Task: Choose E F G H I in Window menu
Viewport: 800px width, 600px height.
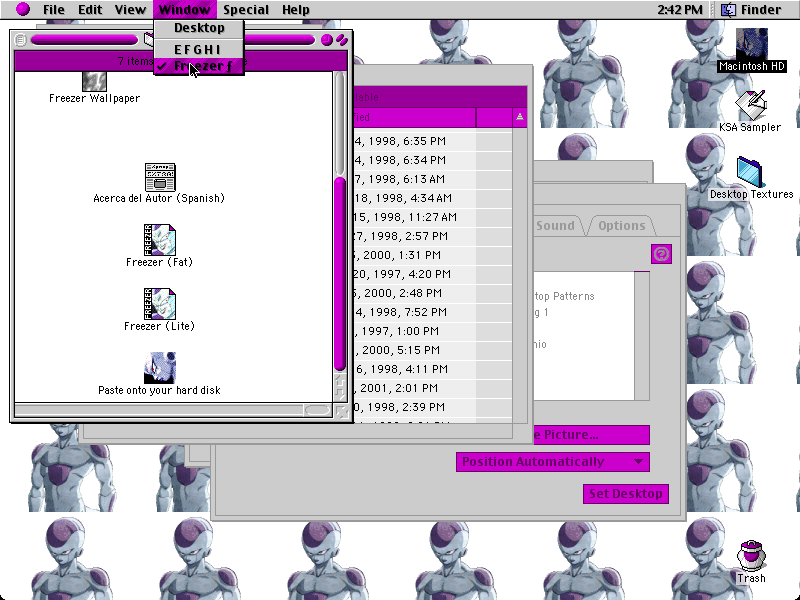Action: click(199, 49)
